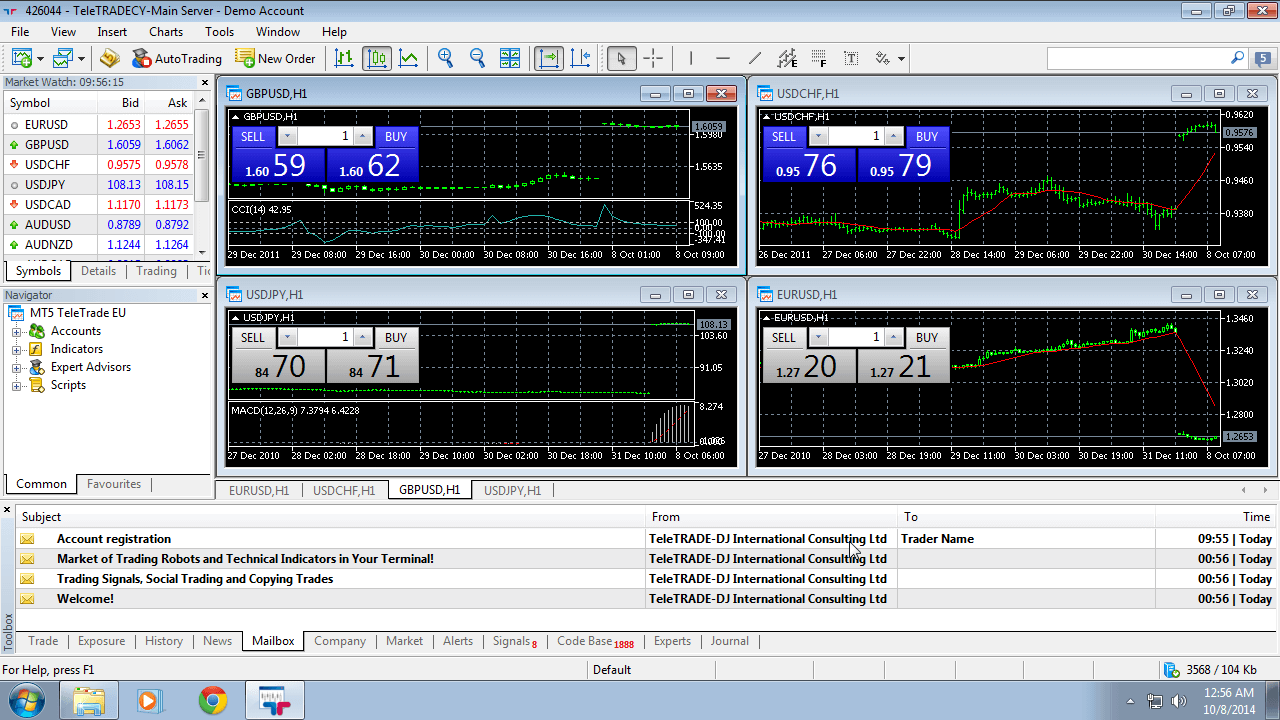Open the Charts menu
Image resolution: width=1280 pixels, height=720 pixels.
[166, 32]
